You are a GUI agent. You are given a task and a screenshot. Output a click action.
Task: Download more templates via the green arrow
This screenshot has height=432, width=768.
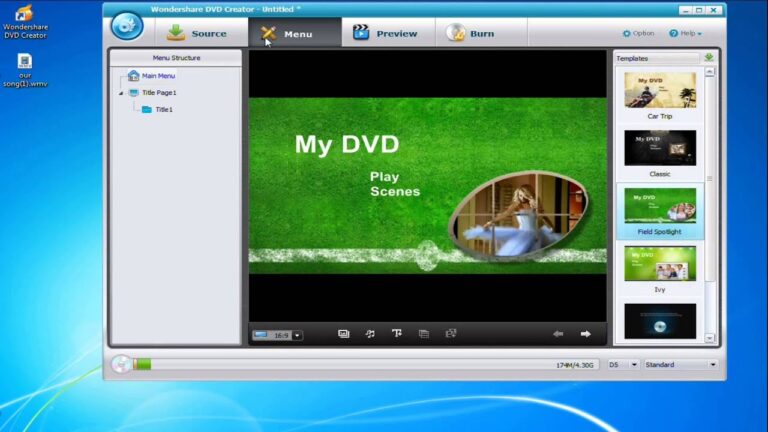709,57
